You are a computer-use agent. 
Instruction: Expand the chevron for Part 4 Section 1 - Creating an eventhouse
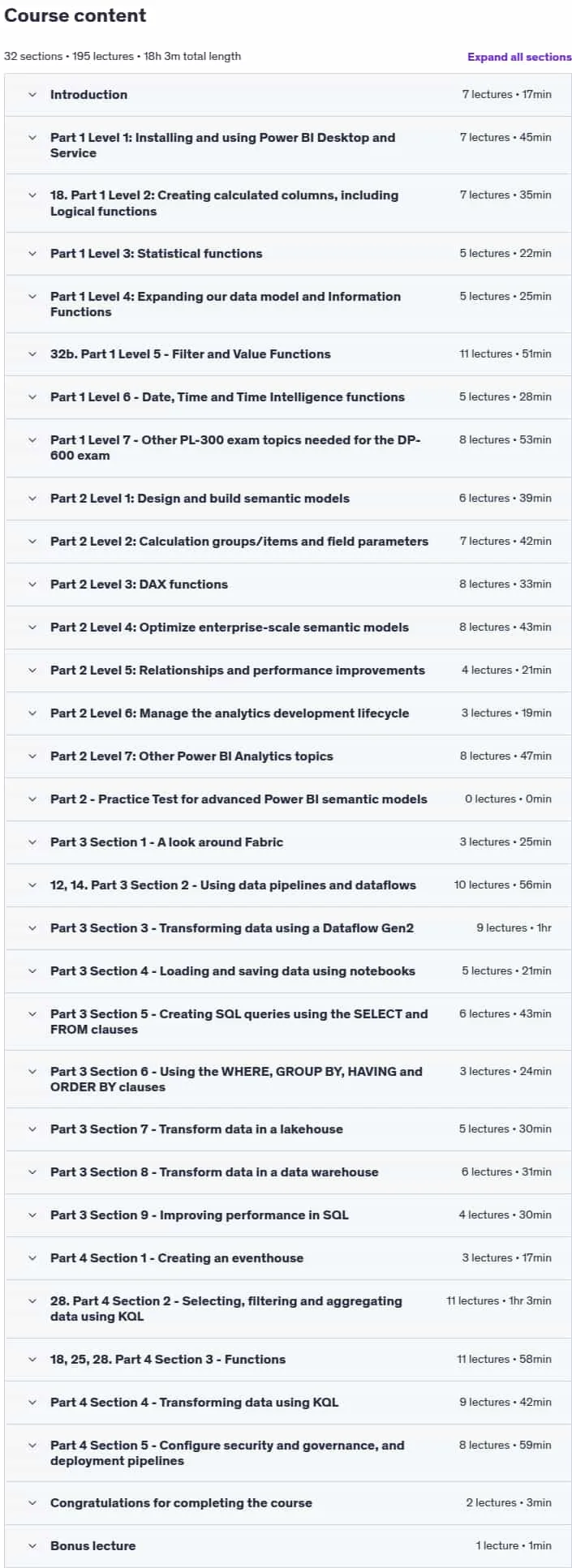[32, 1258]
